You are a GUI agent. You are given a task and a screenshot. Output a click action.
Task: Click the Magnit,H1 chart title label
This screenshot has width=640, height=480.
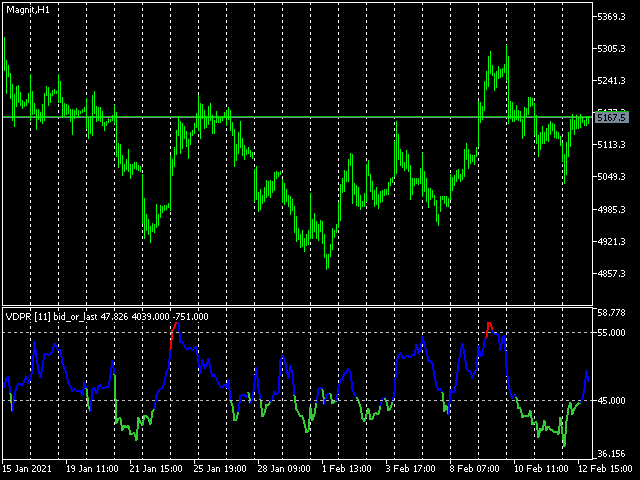(28, 10)
